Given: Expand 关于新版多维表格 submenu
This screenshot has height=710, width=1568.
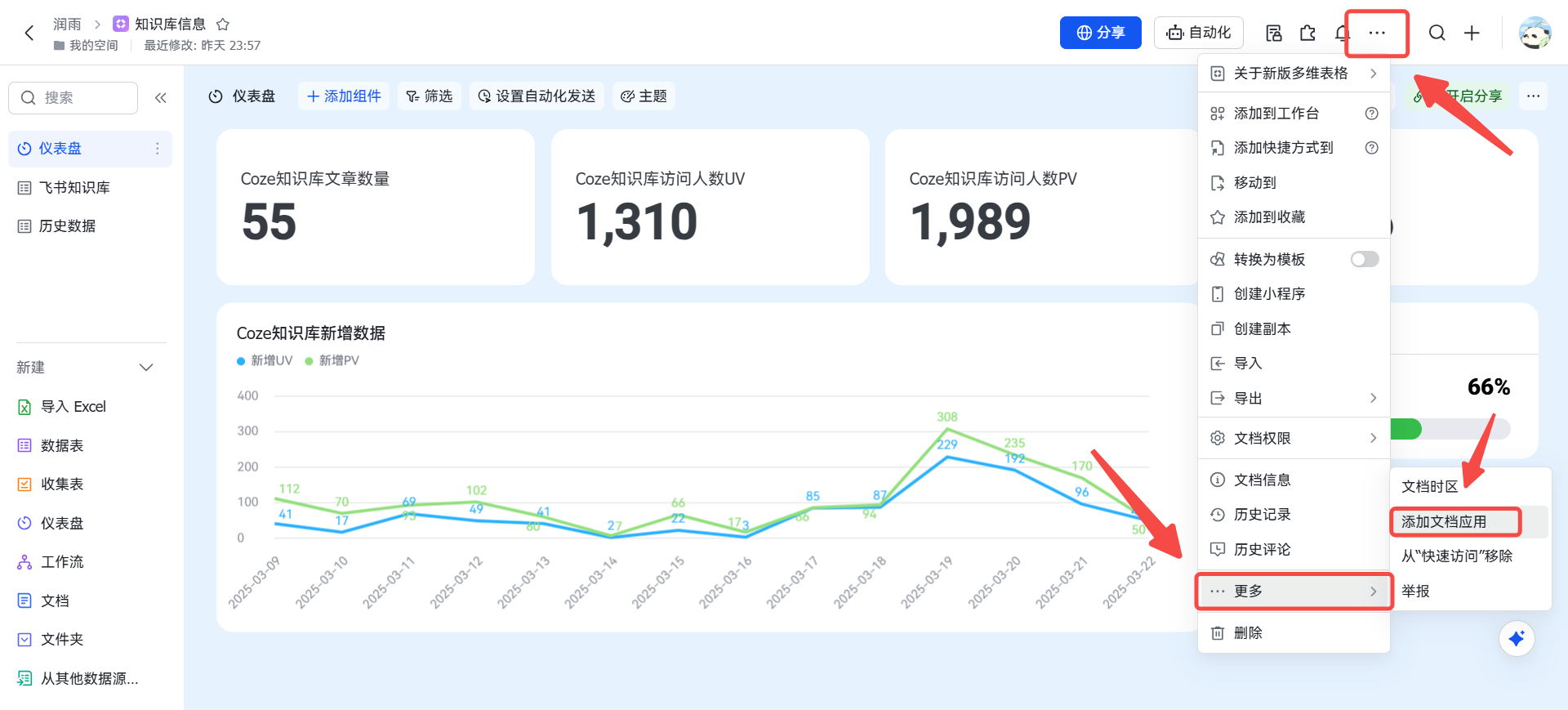Looking at the screenshot, I should pyautogui.click(x=1294, y=74).
